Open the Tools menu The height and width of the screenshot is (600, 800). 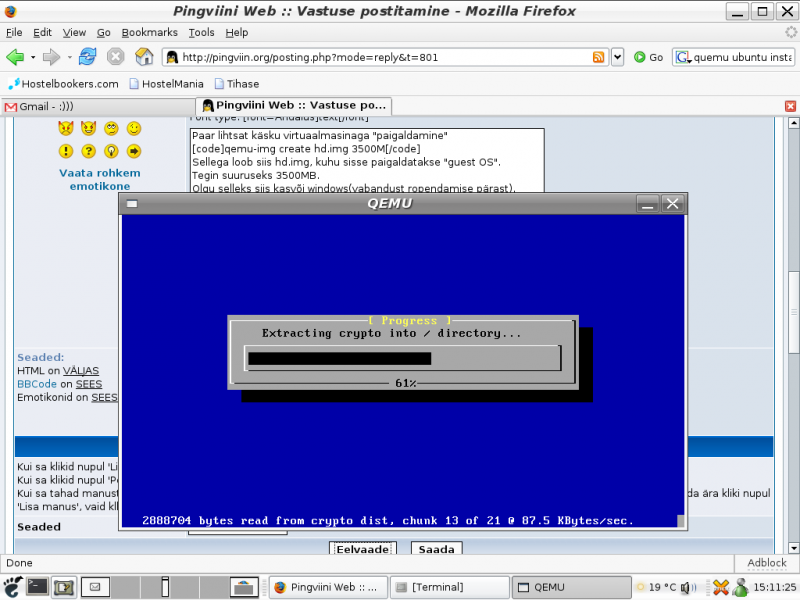pyautogui.click(x=201, y=33)
